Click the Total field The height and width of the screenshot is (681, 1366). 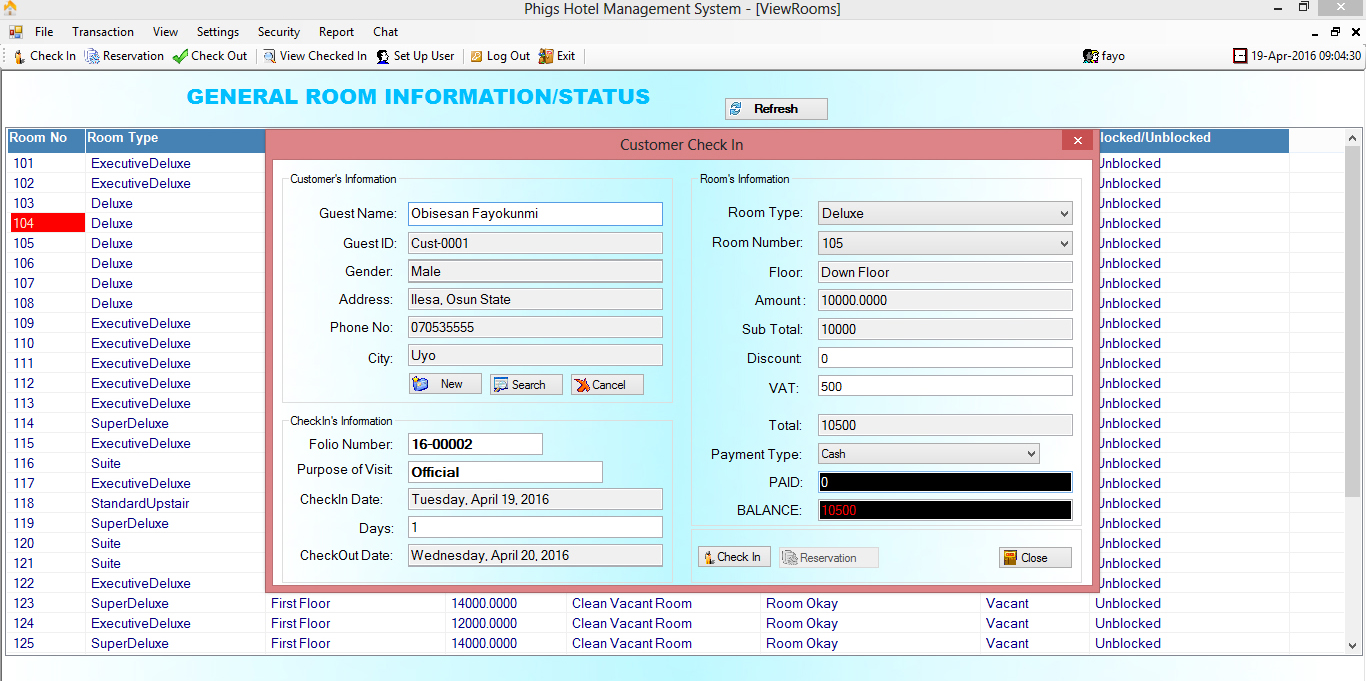tap(945, 425)
